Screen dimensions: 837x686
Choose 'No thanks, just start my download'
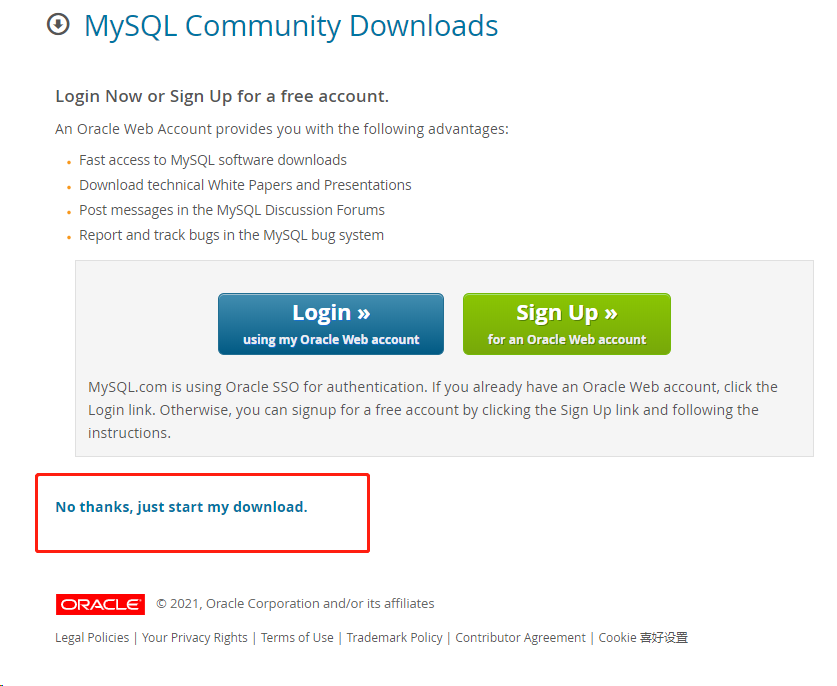181,507
